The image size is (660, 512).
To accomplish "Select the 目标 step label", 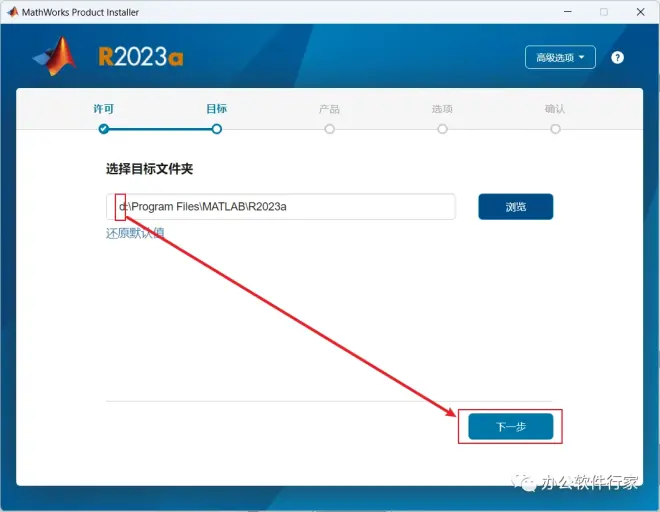I will coord(217,109).
